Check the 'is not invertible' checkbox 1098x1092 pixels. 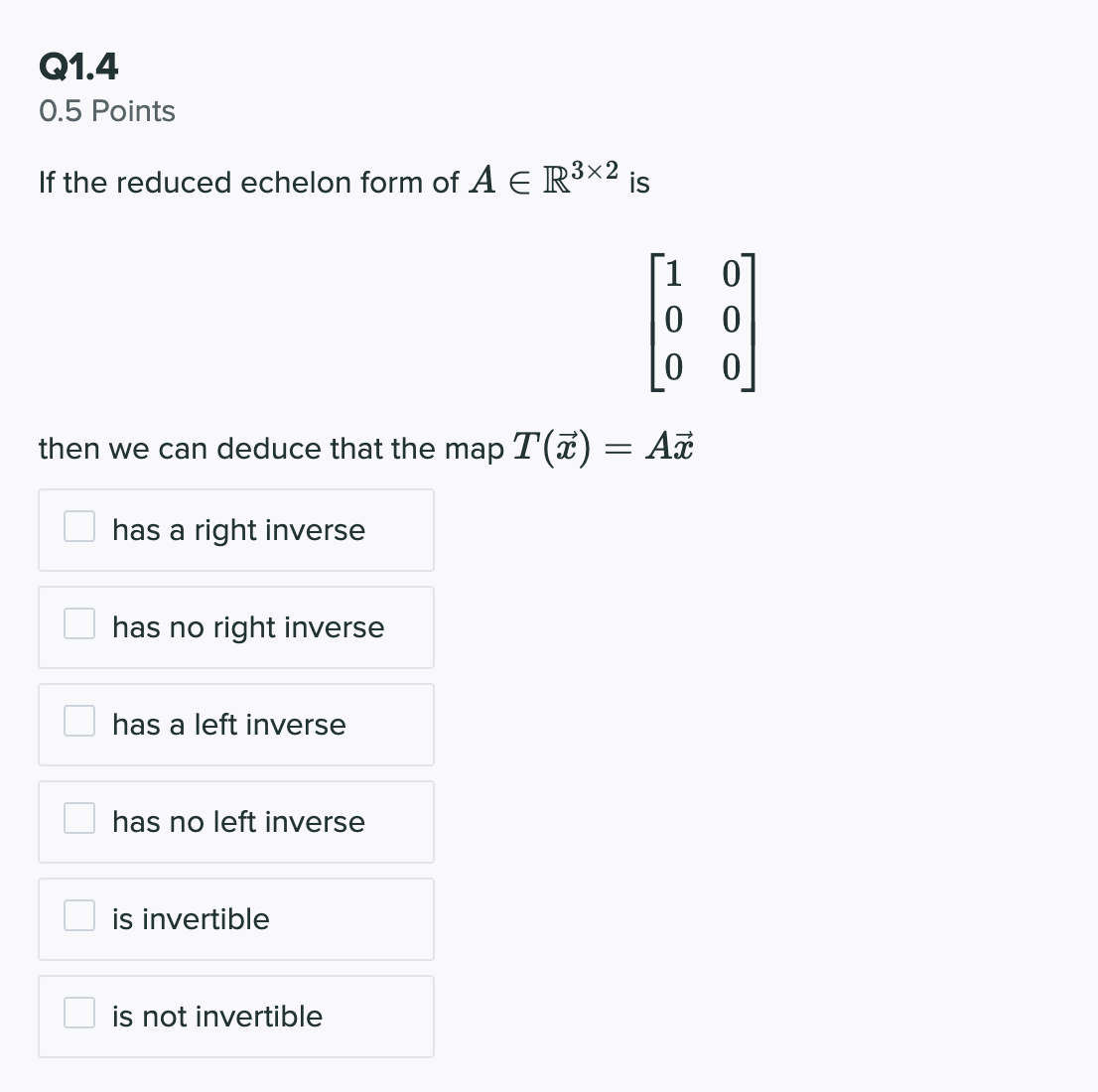click(78, 1012)
